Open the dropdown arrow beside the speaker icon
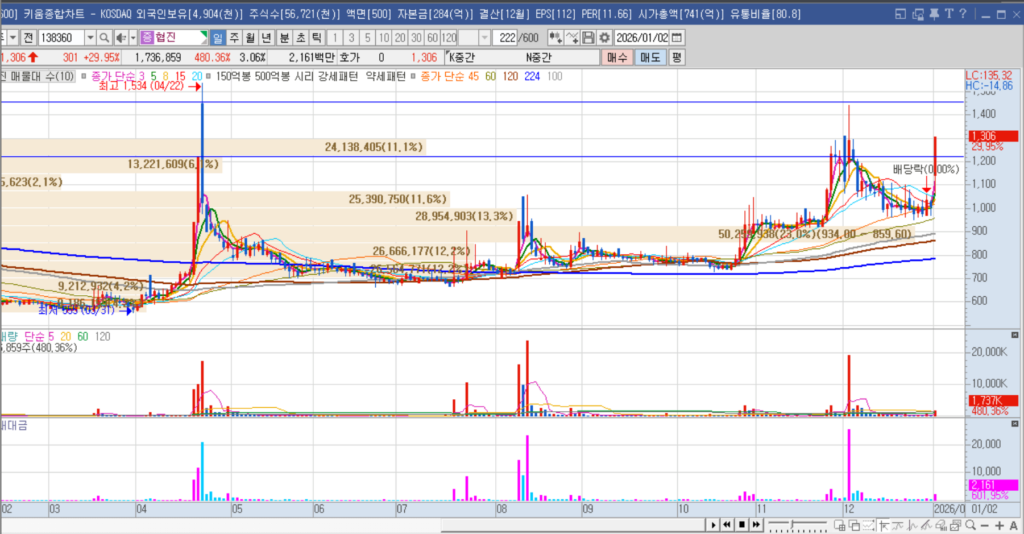Screen dimensions: 1024x534 [x=132, y=37]
